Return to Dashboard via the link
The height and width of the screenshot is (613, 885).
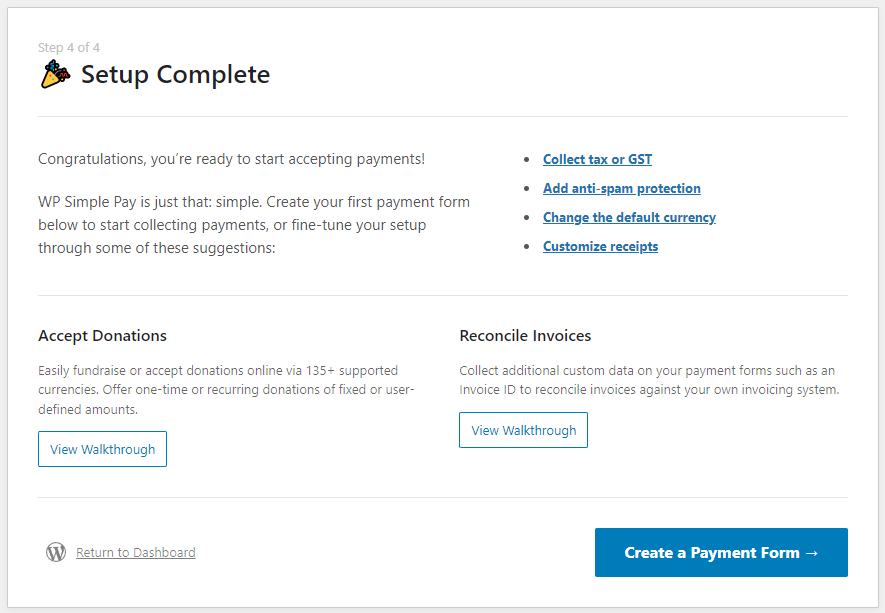pyautogui.click(x=135, y=552)
